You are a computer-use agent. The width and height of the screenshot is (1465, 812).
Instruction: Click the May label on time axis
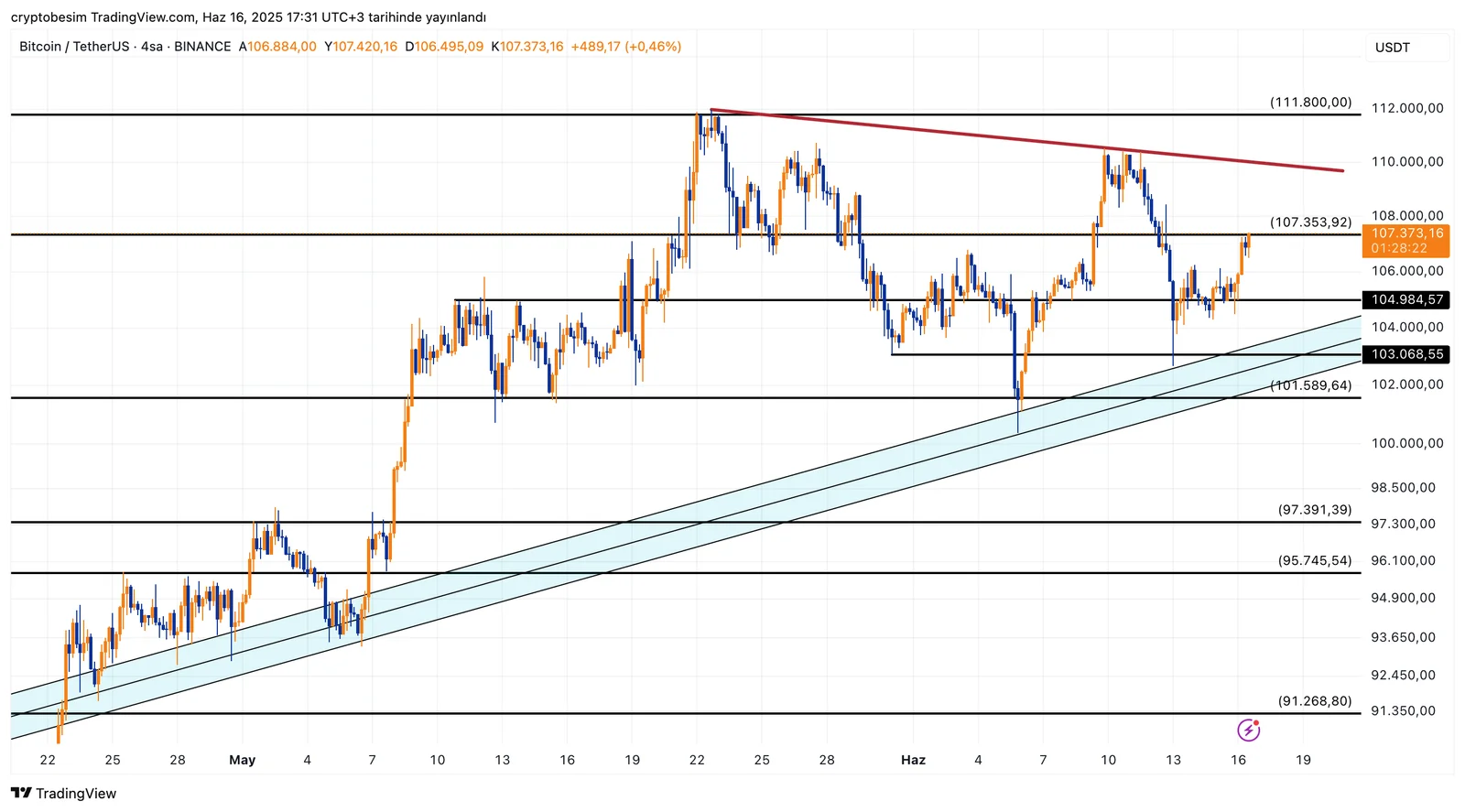(243, 760)
